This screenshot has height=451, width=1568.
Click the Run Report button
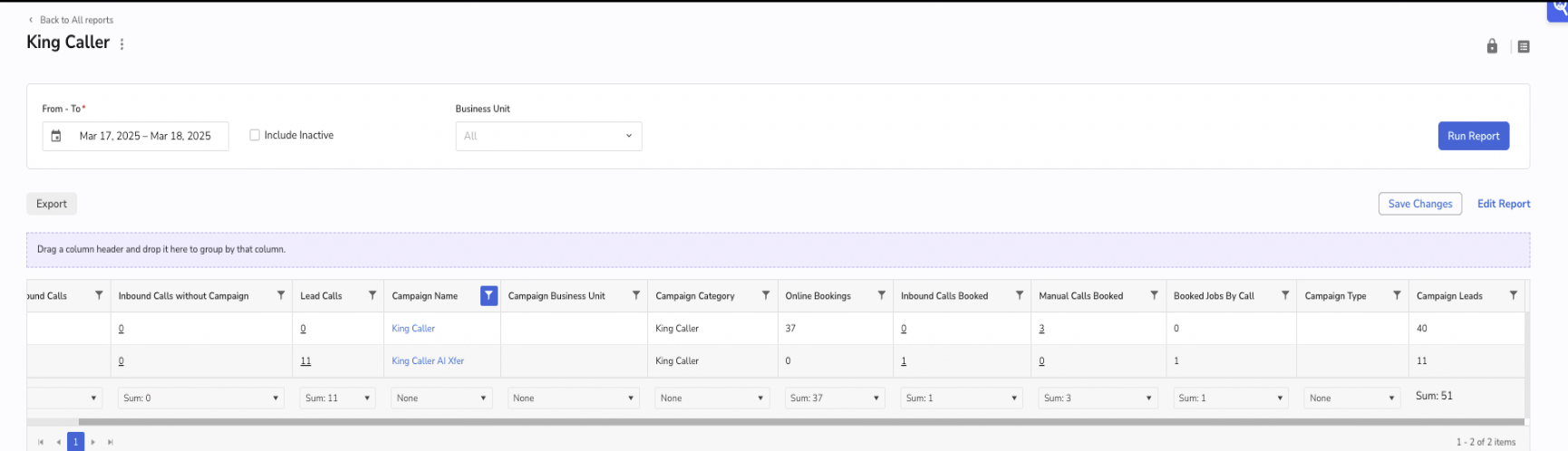tap(1473, 136)
